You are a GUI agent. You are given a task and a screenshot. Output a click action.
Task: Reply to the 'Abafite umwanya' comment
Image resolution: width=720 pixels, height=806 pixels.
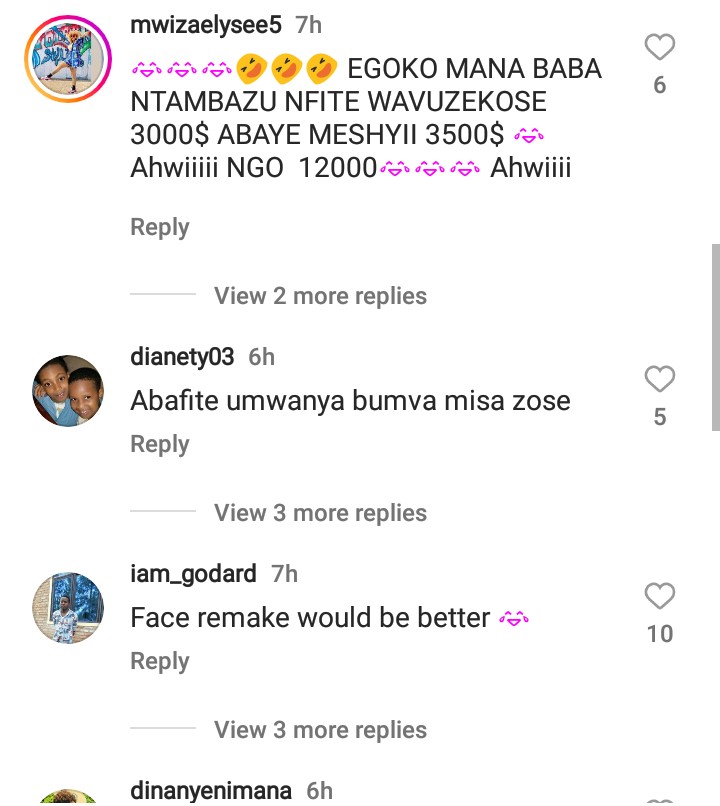coord(159,444)
